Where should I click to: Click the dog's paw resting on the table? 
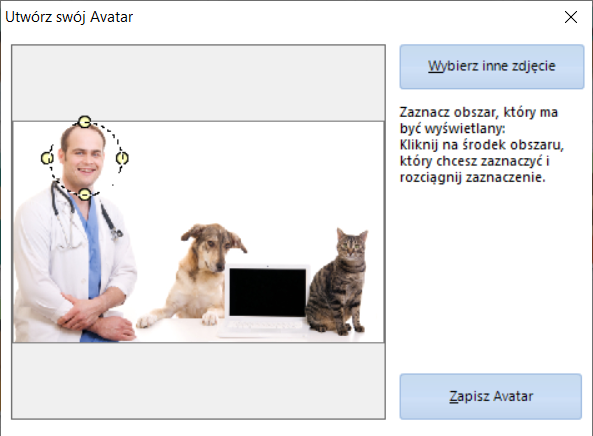point(209,319)
